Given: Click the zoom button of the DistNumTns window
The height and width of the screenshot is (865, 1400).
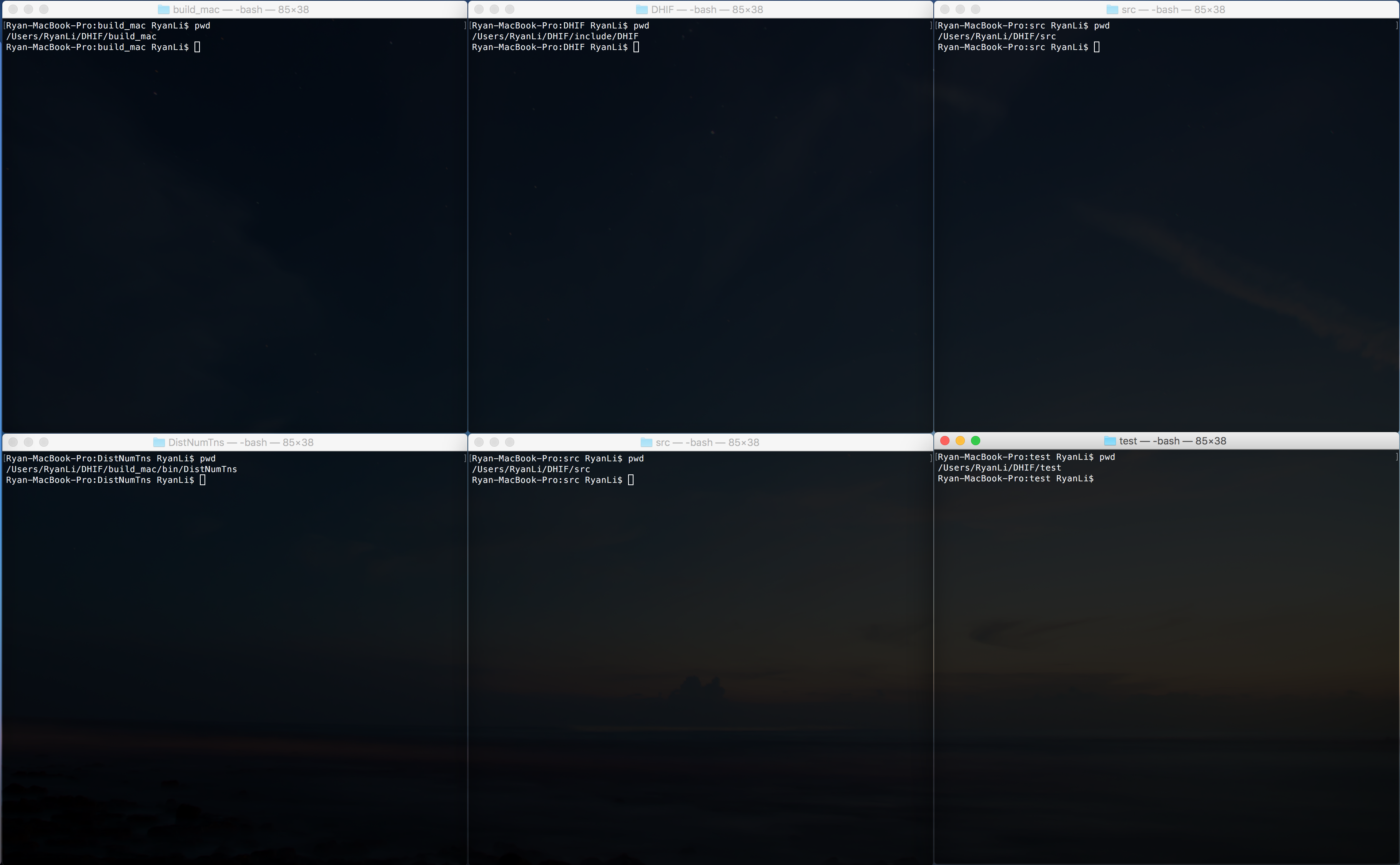Looking at the screenshot, I should [44, 442].
